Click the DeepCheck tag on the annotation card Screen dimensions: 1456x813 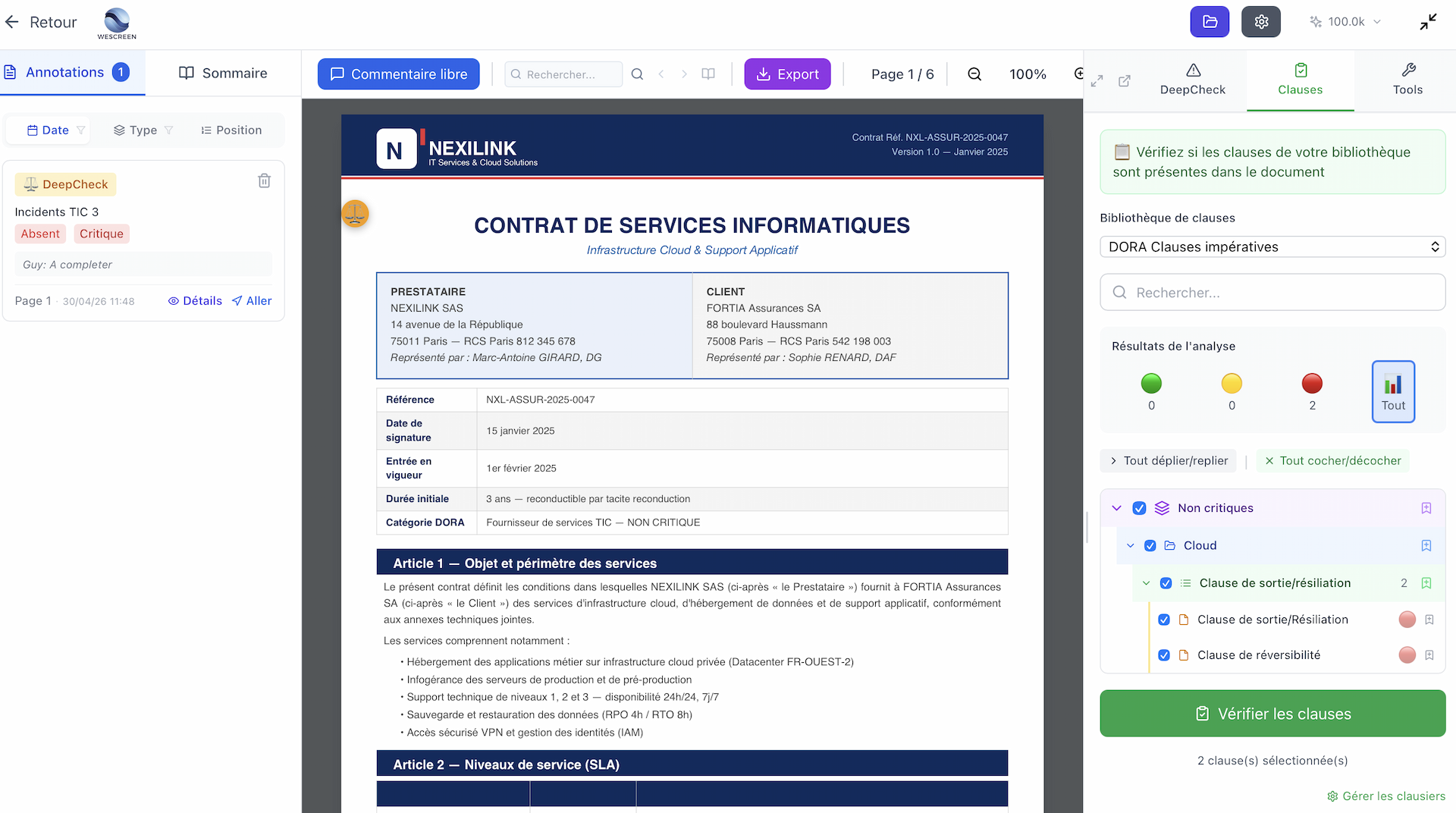66,184
